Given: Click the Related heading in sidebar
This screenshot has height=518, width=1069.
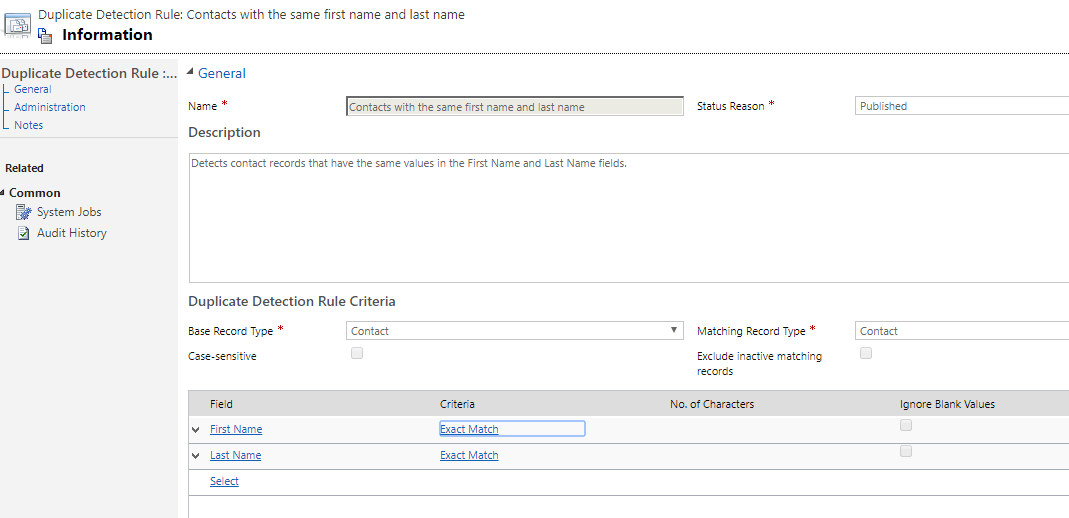Looking at the screenshot, I should tap(24, 168).
